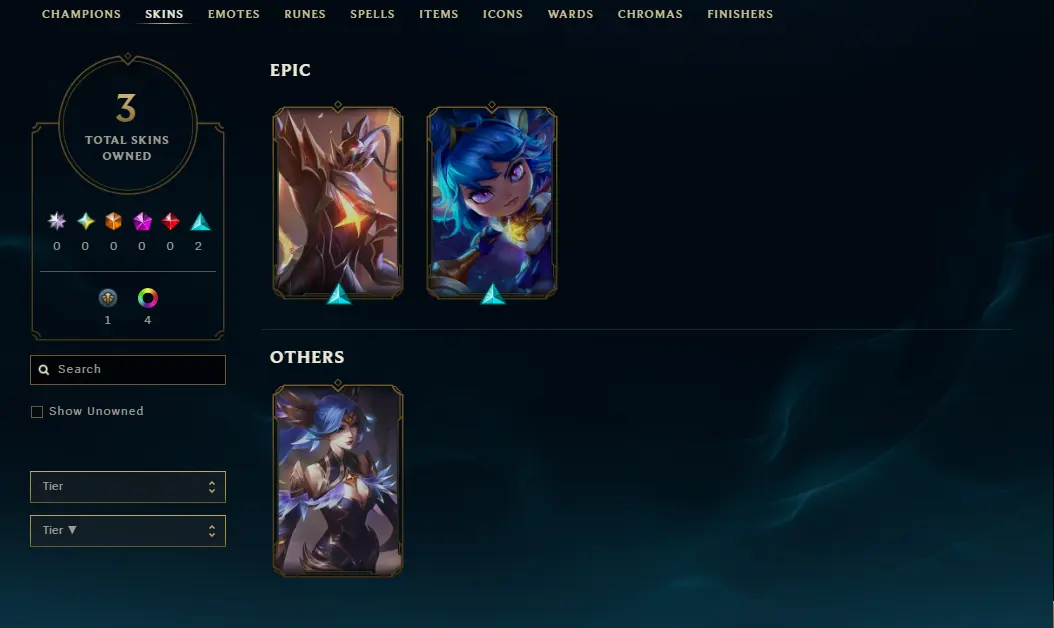Select the skin card under Others

tap(338, 481)
